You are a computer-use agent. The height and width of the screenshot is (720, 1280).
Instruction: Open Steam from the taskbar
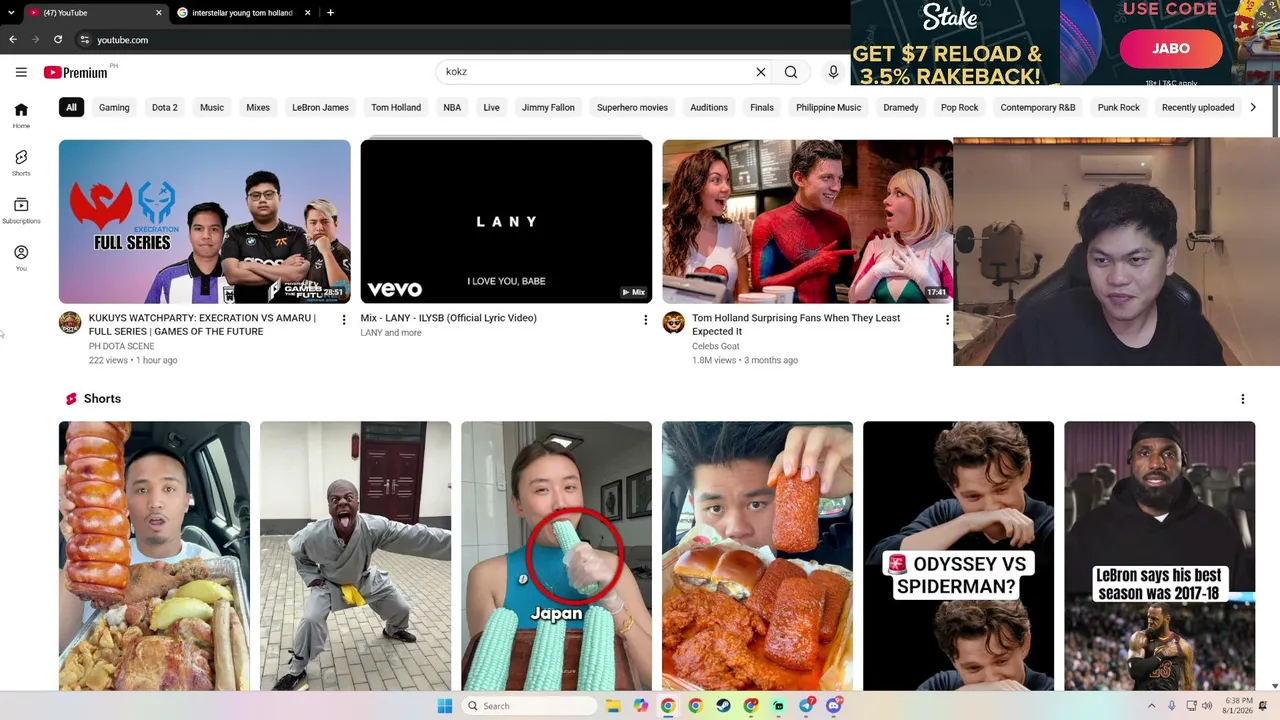723,706
